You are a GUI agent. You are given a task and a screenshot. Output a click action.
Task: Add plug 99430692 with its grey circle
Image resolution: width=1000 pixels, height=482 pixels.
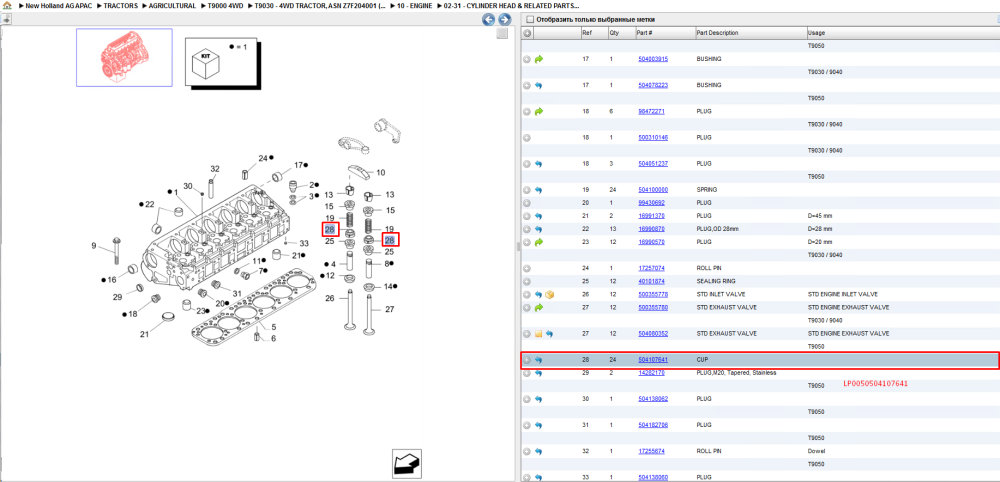[527, 203]
